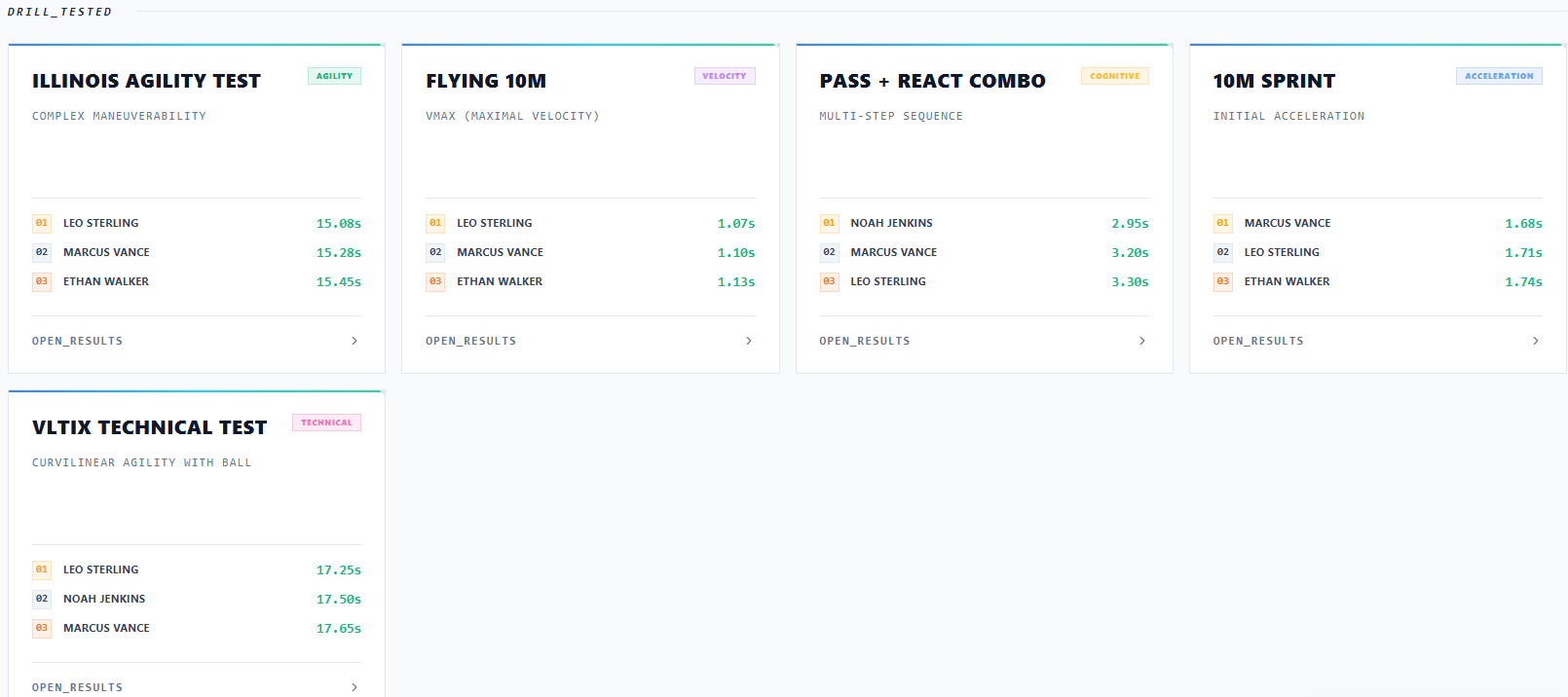Click the 15.08s time for Leo Sterling

[339, 223]
